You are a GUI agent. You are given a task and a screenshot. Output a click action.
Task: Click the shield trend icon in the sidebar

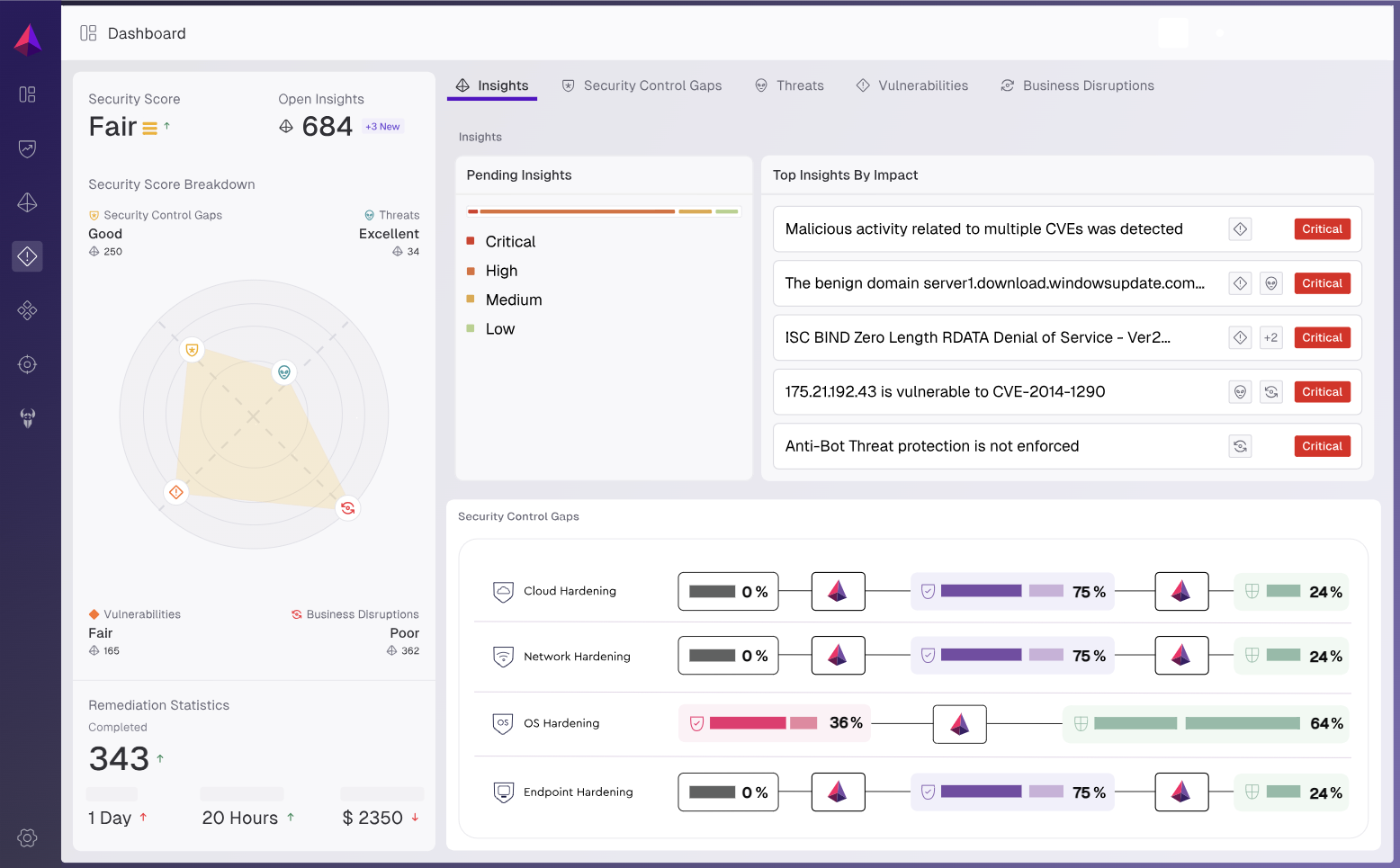[27, 148]
